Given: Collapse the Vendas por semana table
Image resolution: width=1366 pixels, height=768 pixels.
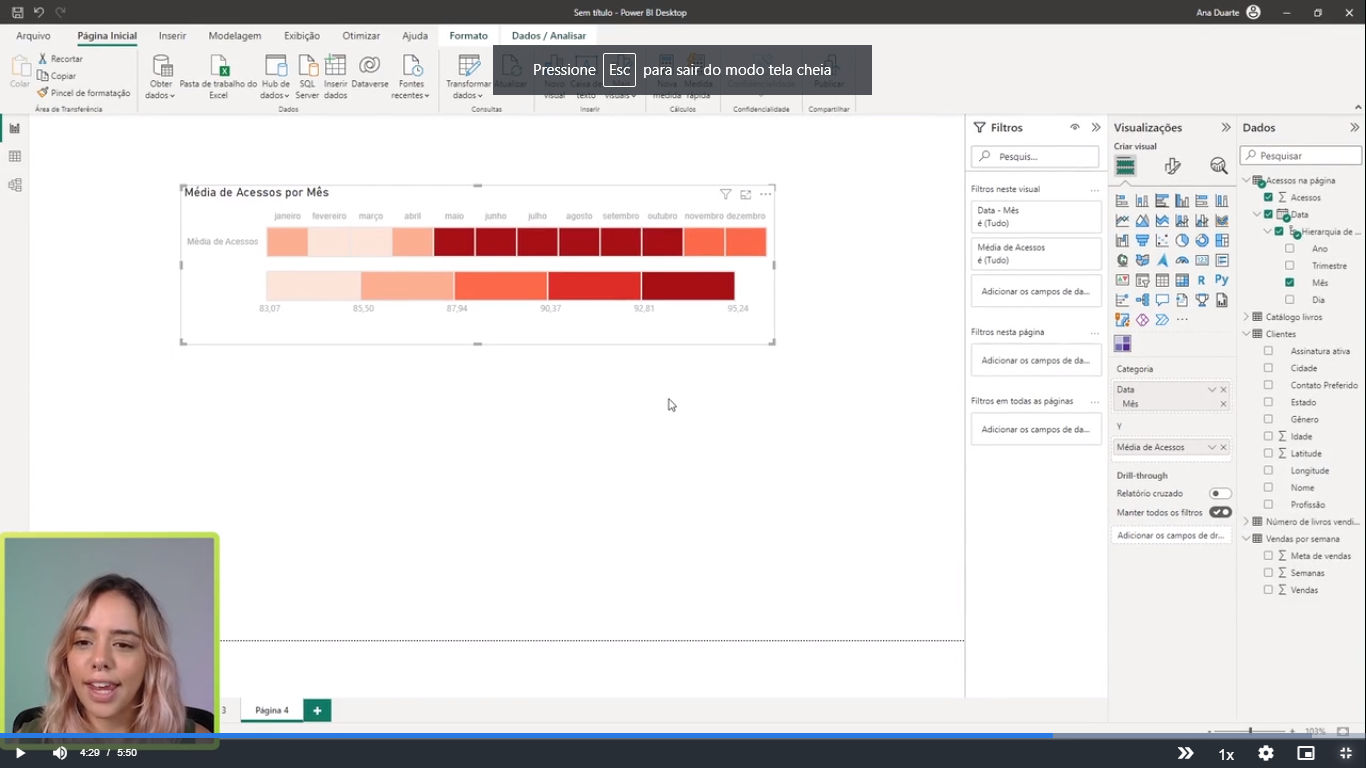Looking at the screenshot, I should [x=1247, y=538].
